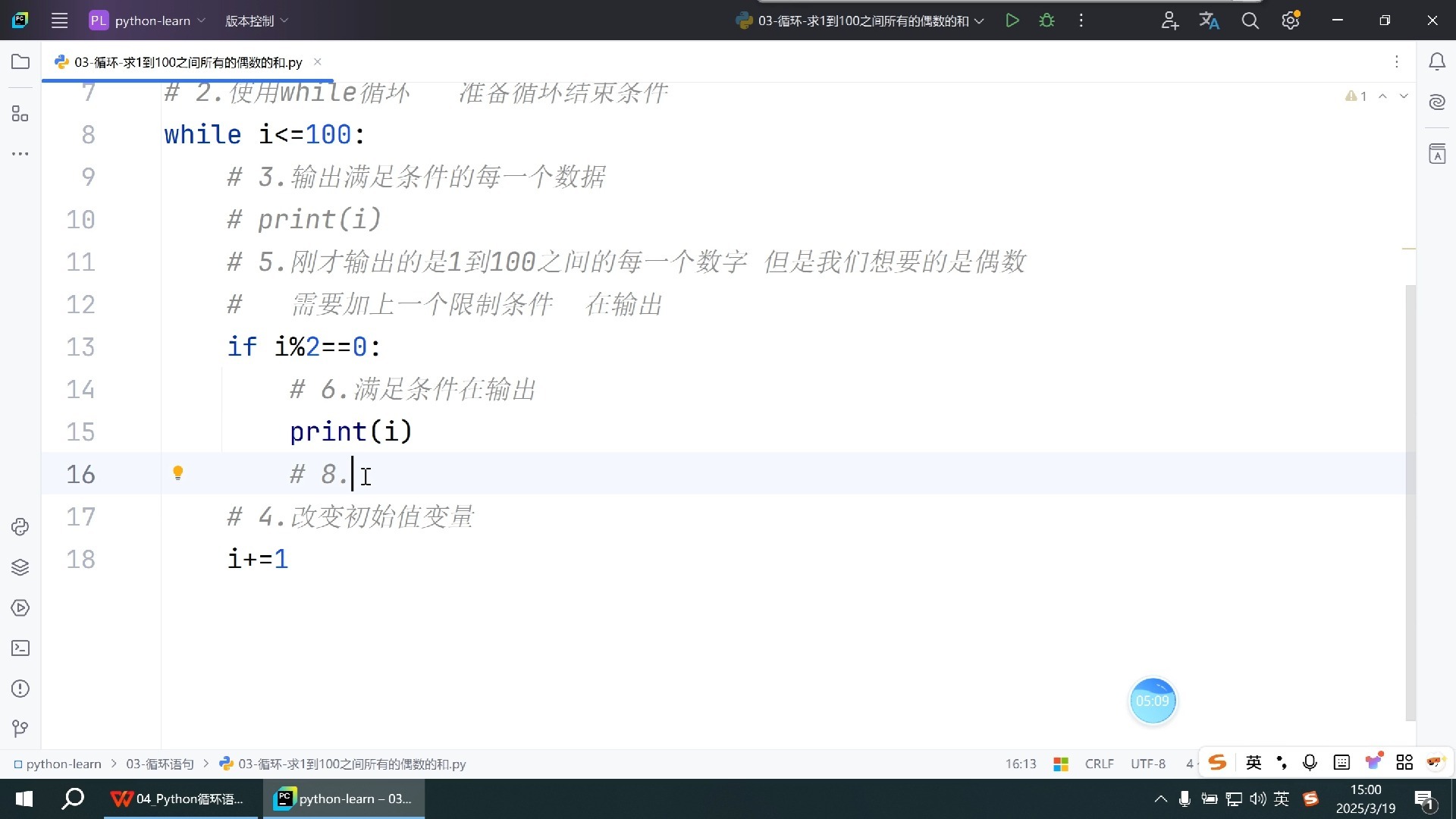Open Search Everywhere with the magnifier icon

[x=1250, y=20]
